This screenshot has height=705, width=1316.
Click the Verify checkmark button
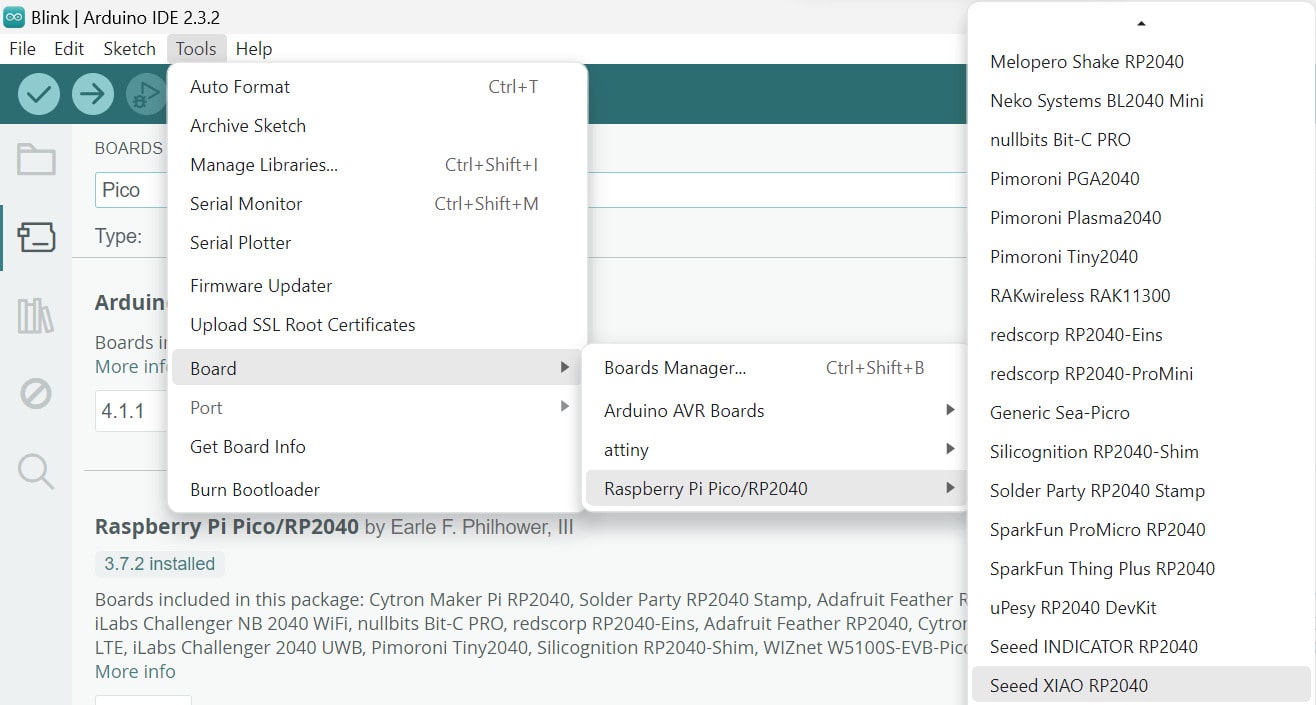[38, 94]
